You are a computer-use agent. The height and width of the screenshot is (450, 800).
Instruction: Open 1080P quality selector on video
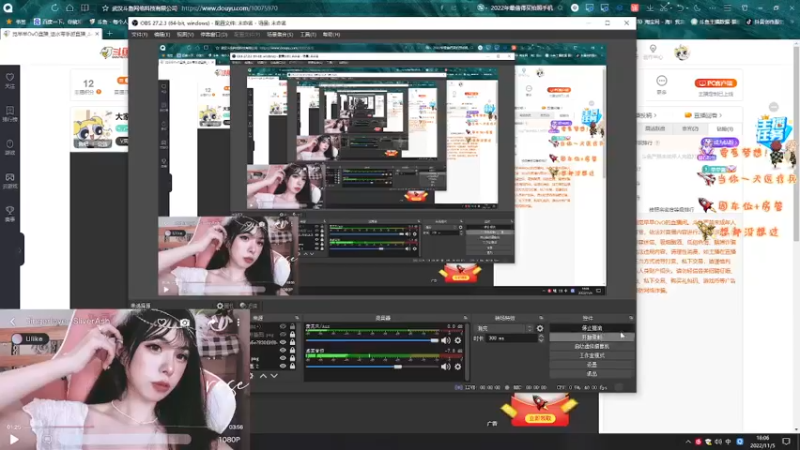229,439
